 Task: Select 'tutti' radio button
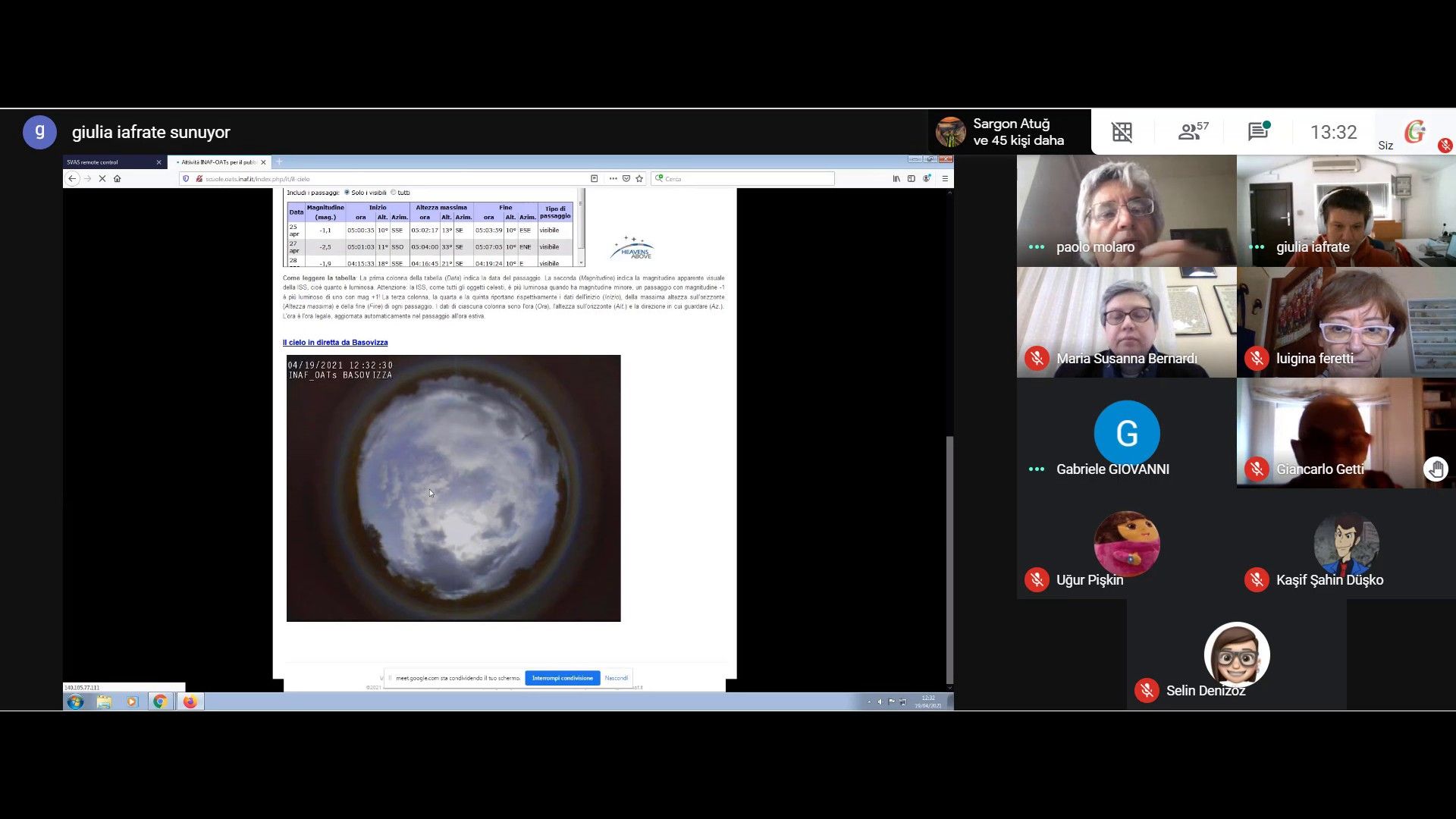(x=393, y=193)
